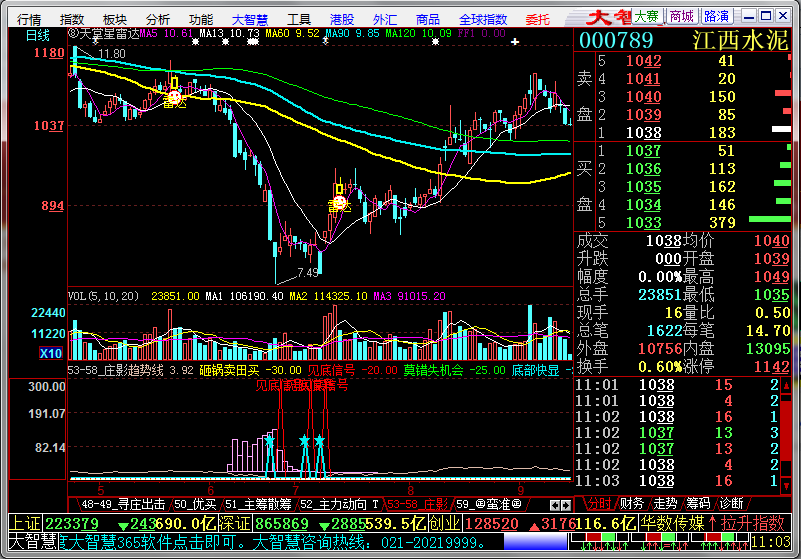This screenshot has height=559, width=801.
Task: Click the stock code 000789
Action: (x=616, y=40)
